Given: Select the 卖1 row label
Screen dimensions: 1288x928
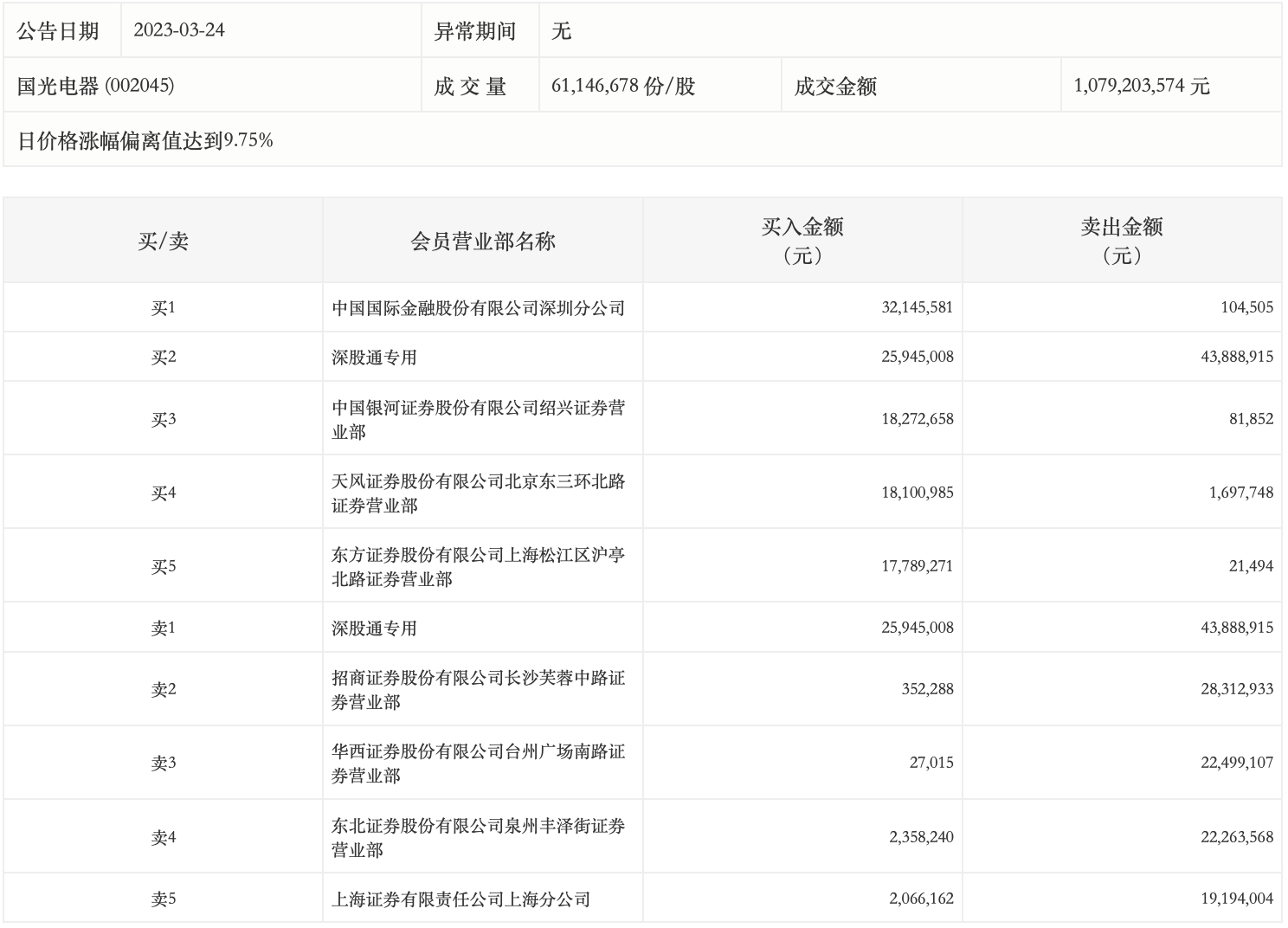Looking at the screenshot, I should 163,628.
